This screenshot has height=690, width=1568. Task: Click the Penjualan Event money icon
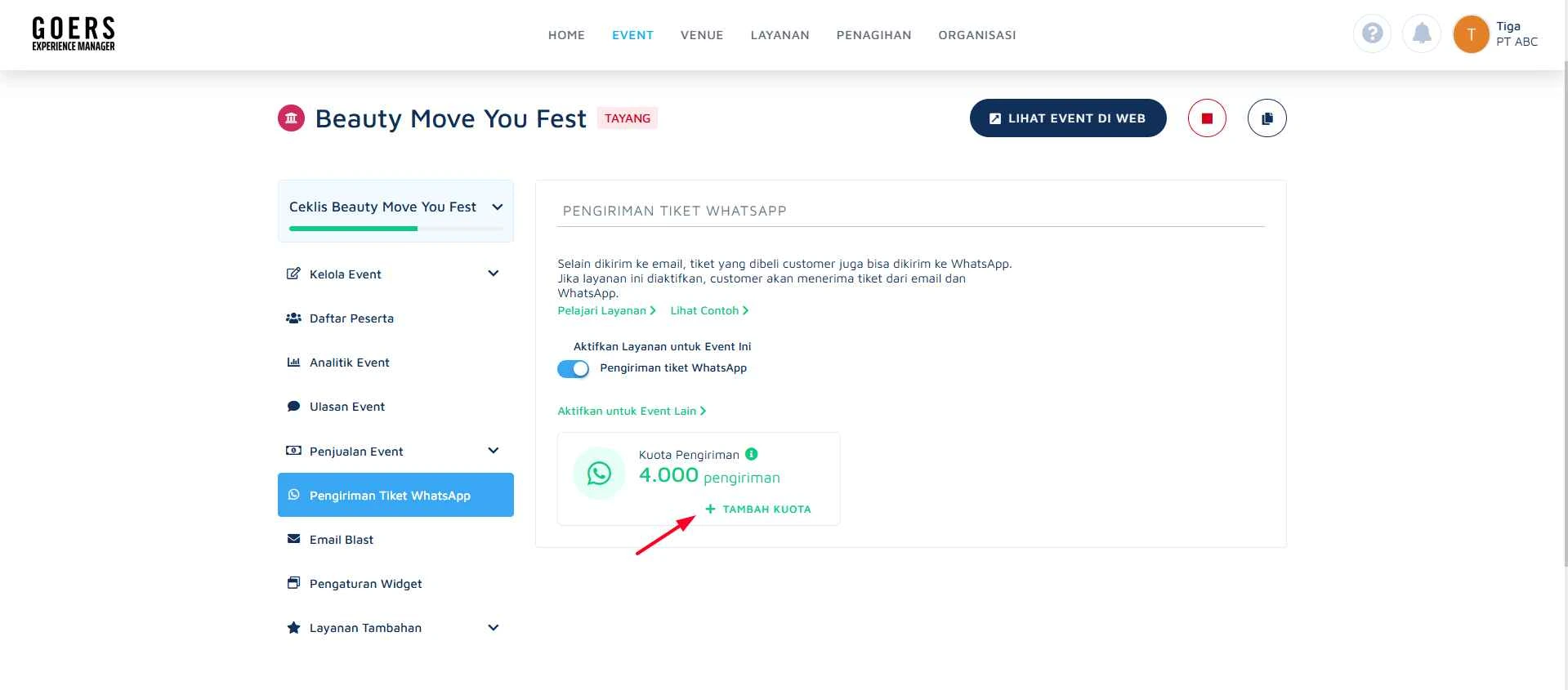(x=293, y=451)
